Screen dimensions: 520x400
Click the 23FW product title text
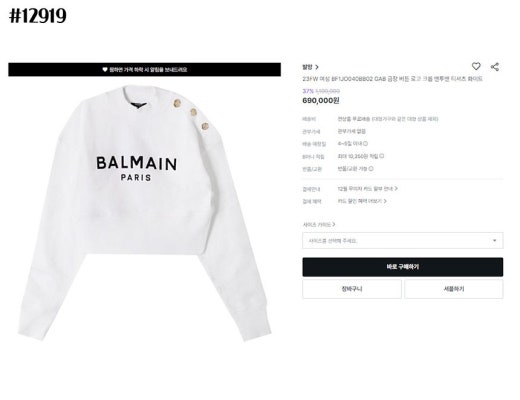point(393,79)
